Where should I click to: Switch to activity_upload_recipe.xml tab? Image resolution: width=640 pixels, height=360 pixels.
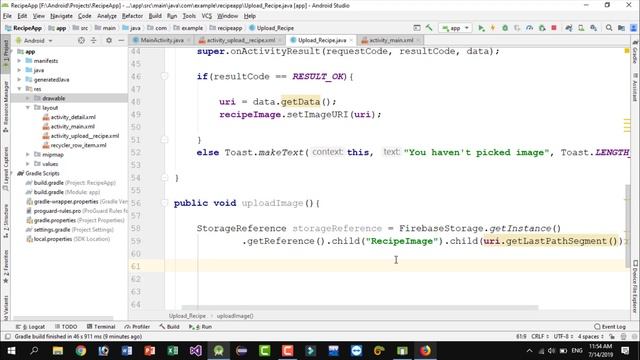[x=240, y=40]
